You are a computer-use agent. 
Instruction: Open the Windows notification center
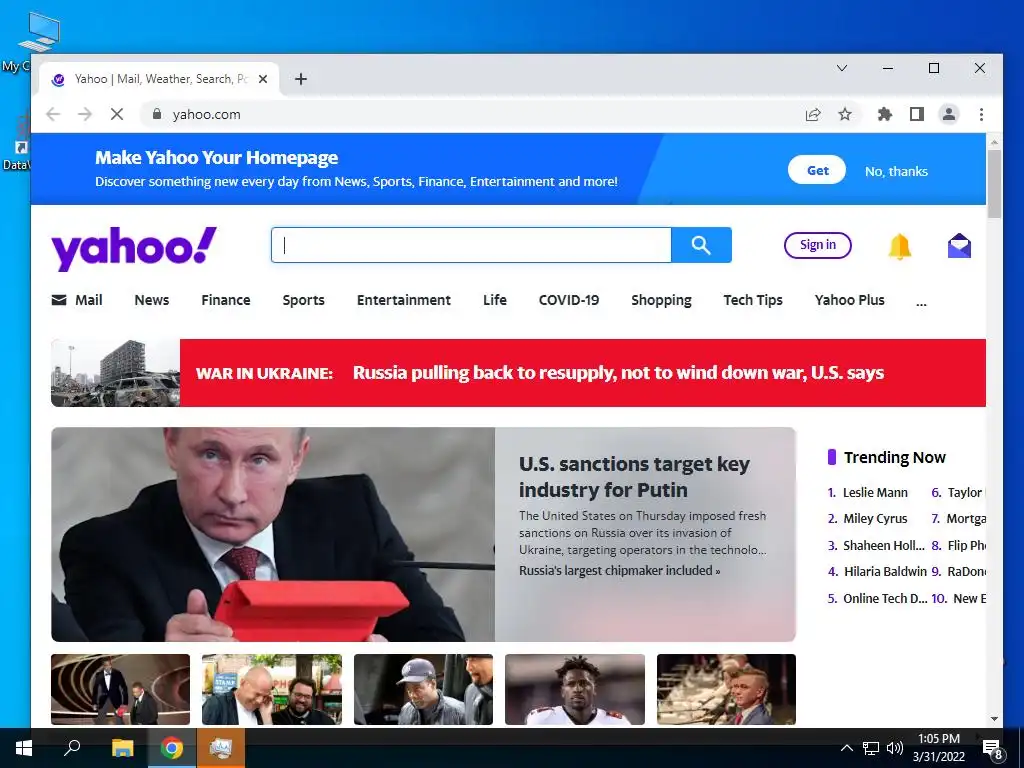point(992,749)
